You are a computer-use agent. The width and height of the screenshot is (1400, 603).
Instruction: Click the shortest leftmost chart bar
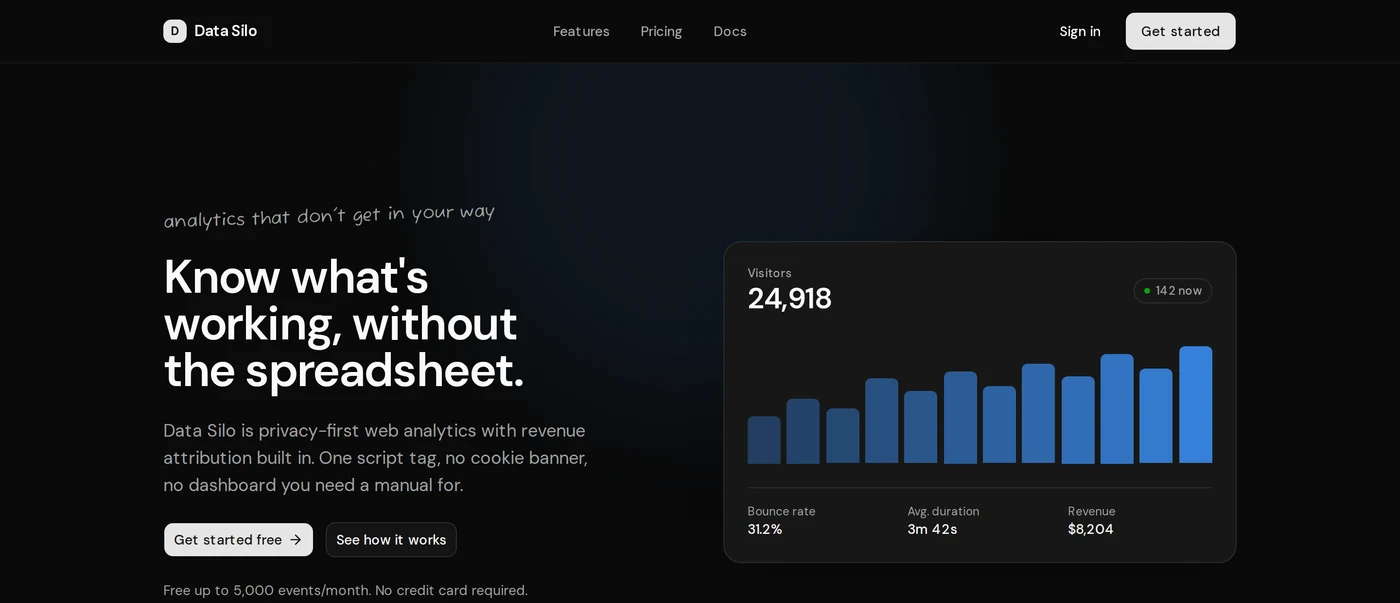(764, 440)
